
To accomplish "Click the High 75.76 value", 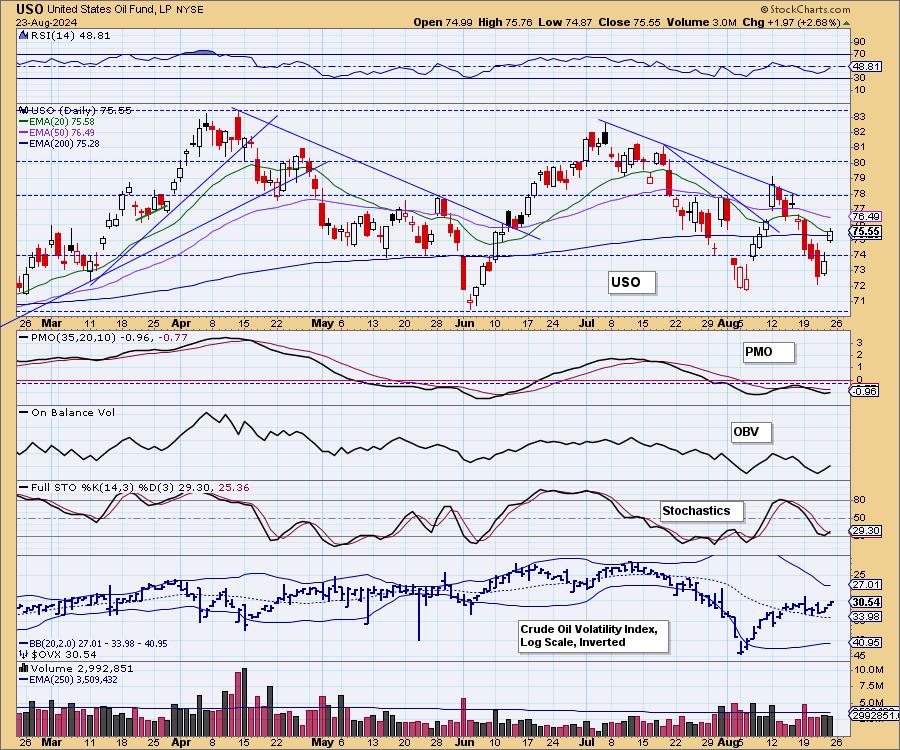I will click(x=505, y=22).
